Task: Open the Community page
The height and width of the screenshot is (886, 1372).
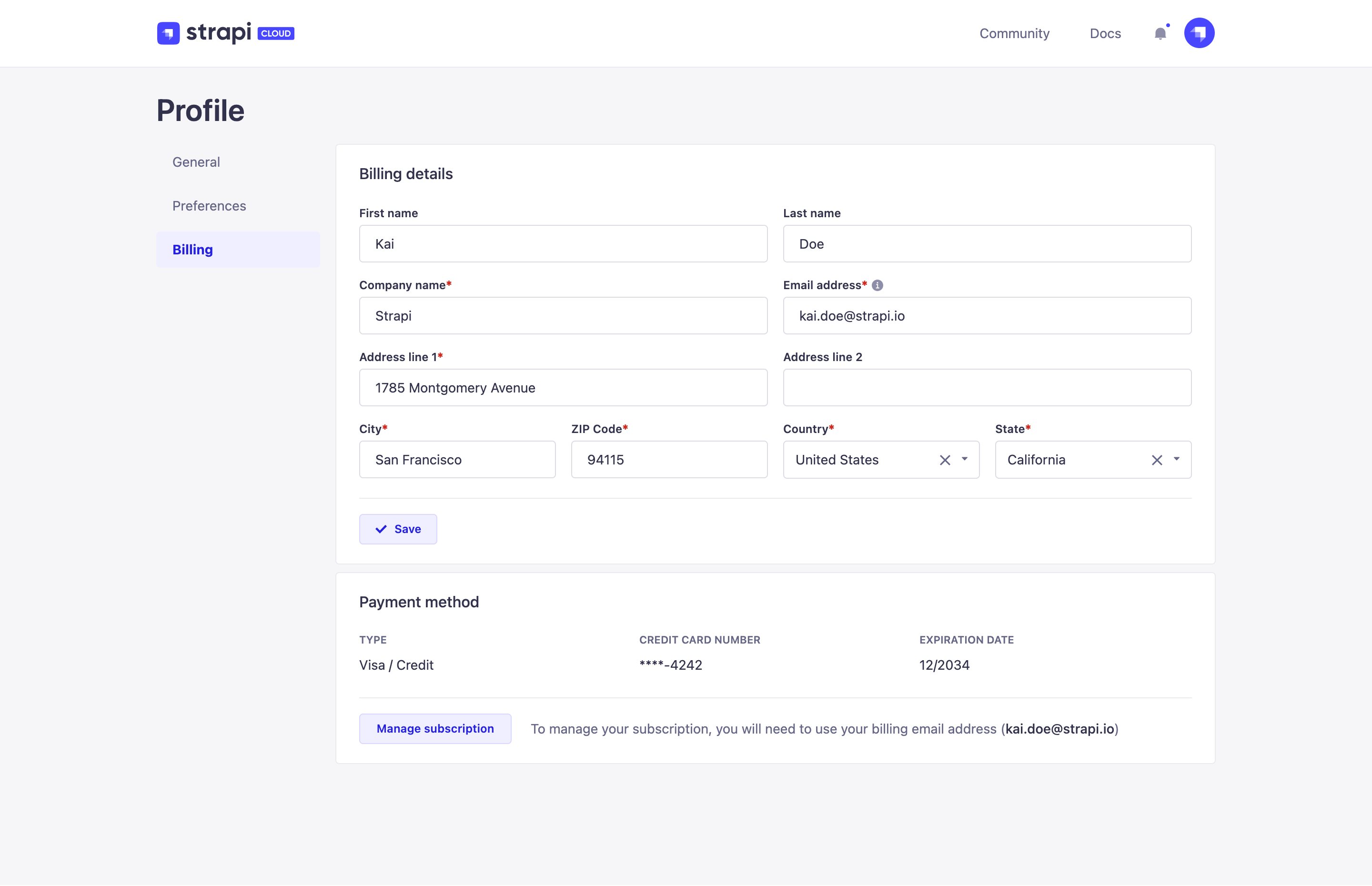Action: (x=1014, y=33)
